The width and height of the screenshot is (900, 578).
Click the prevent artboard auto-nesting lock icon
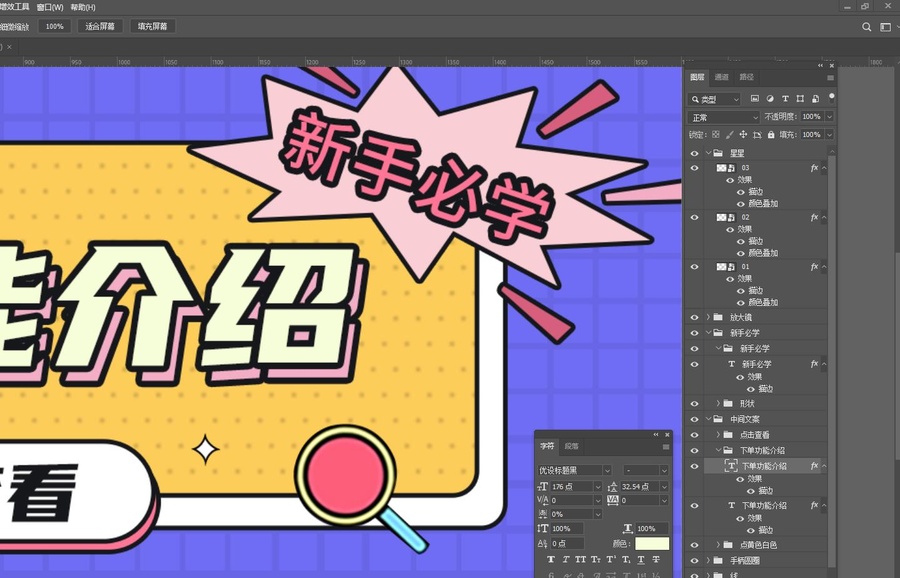tap(757, 134)
